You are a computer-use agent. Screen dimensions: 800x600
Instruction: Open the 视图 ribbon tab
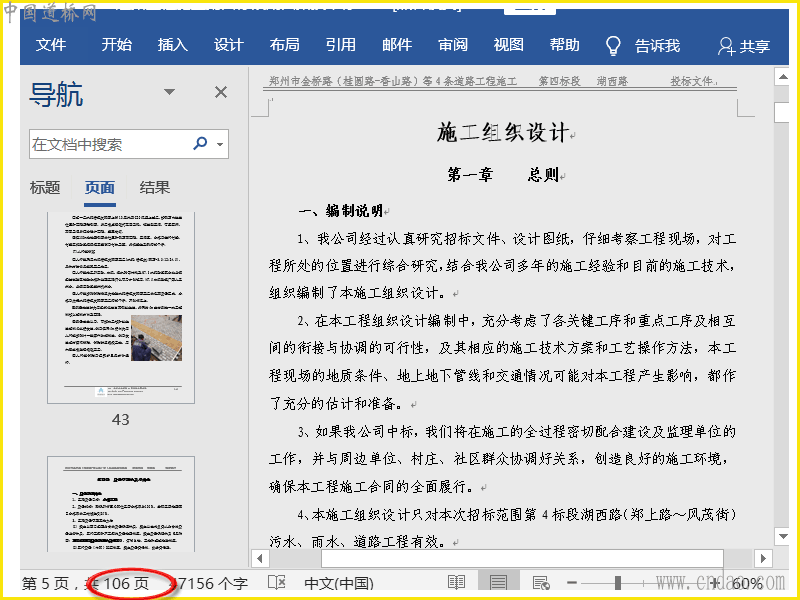pos(509,45)
